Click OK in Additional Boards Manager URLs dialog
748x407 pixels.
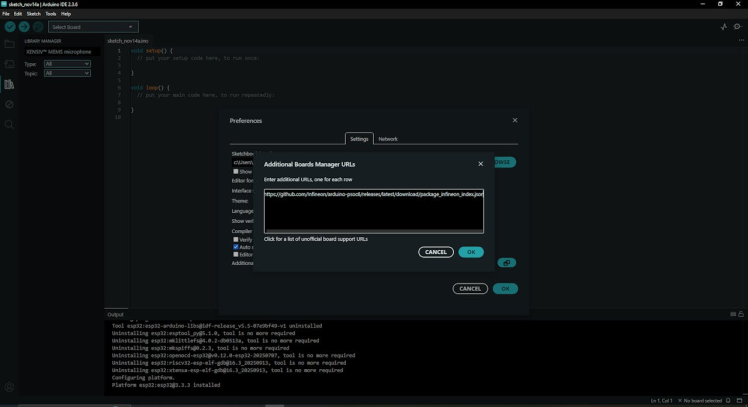471,252
